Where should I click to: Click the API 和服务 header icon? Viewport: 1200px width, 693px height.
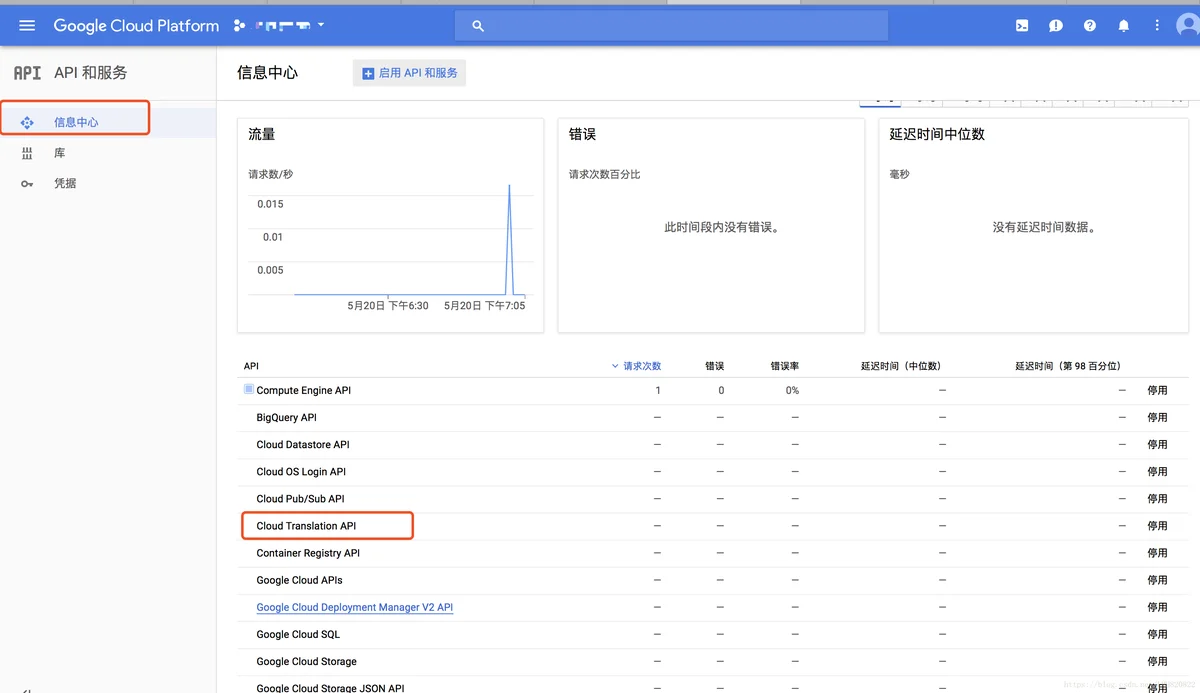click(x=27, y=73)
